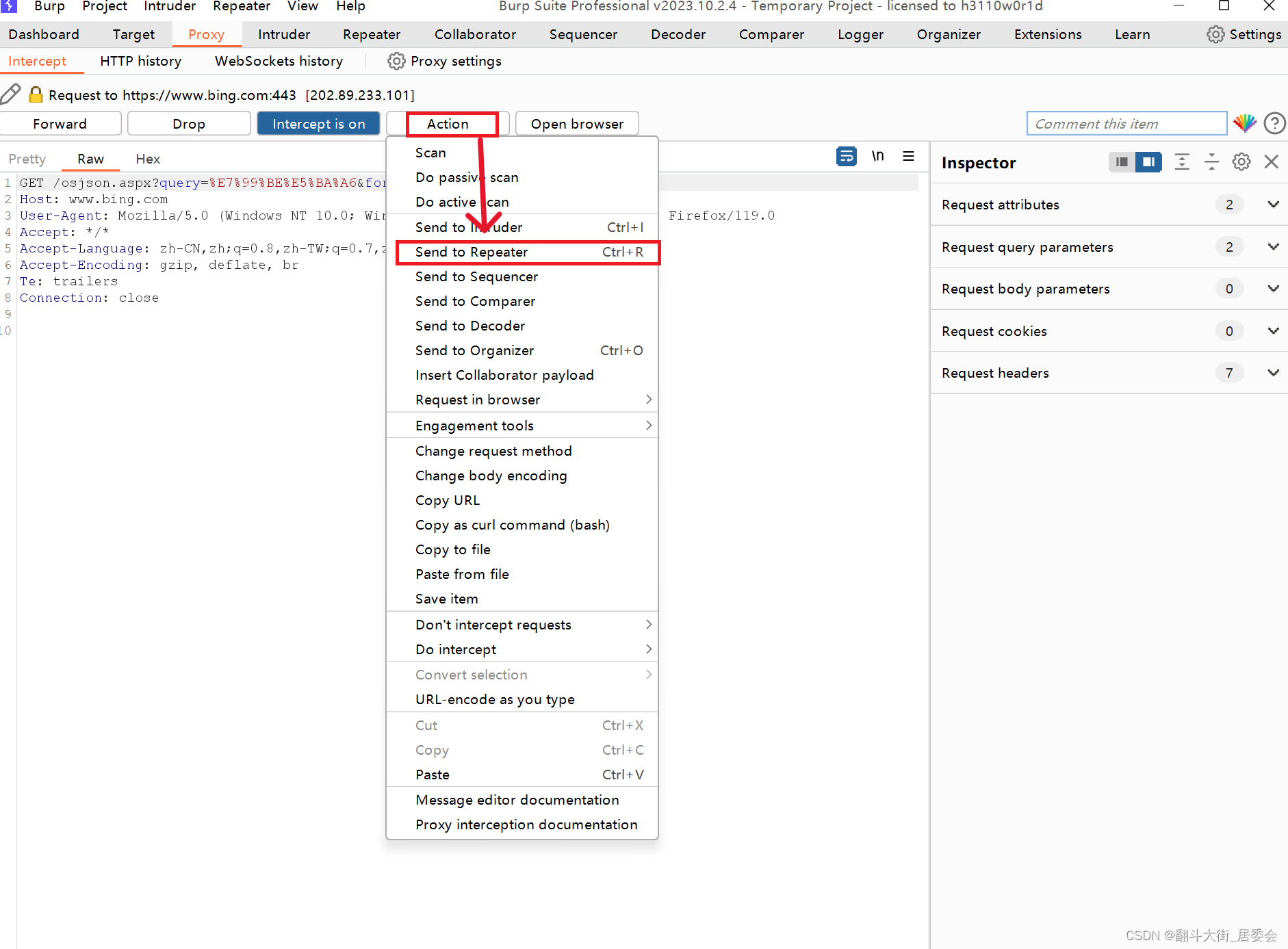Click the Drop button
This screenshot has height=949, width=1288.
click(x=189, y=124)
